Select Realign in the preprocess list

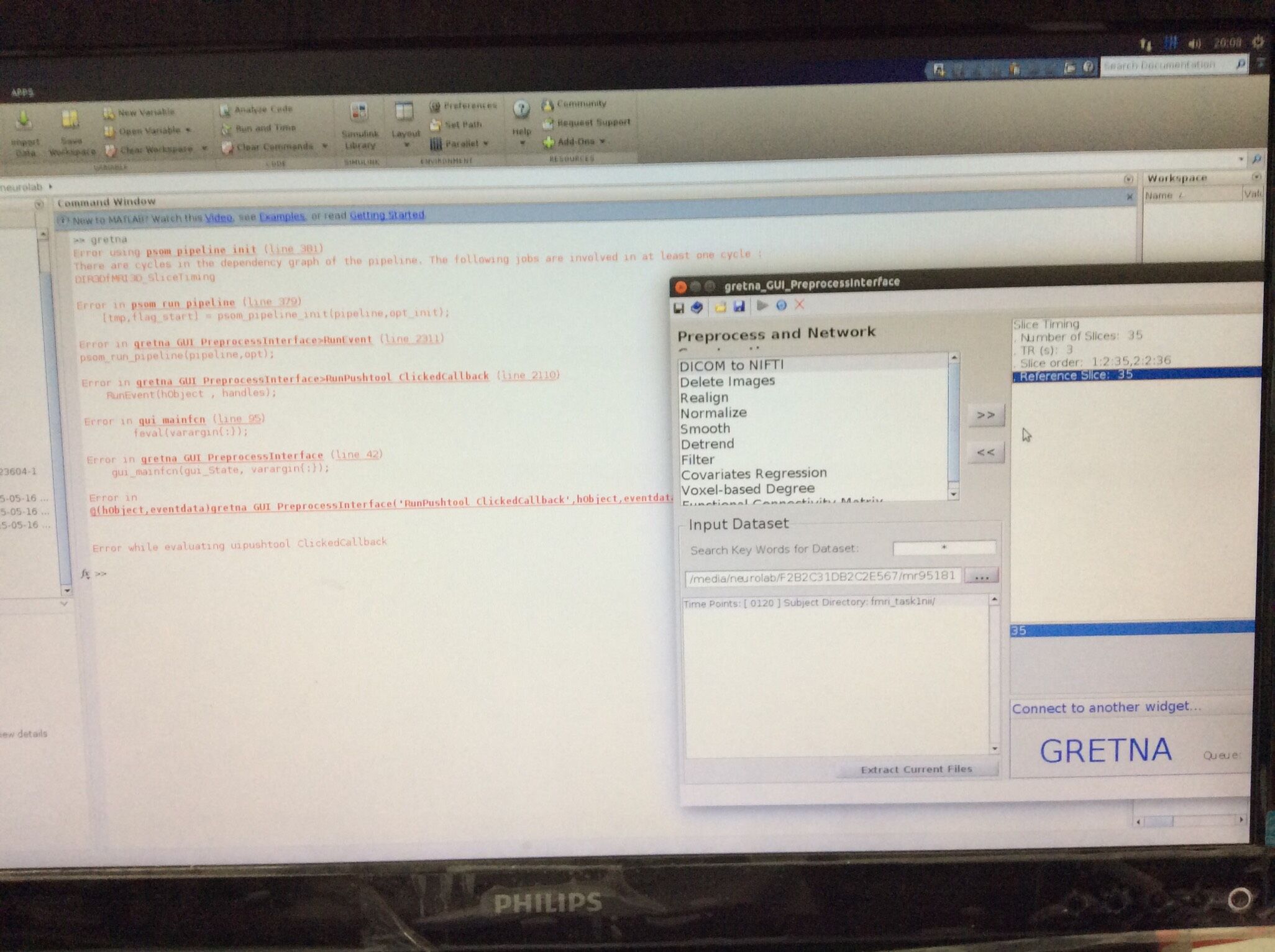(813, 398)
